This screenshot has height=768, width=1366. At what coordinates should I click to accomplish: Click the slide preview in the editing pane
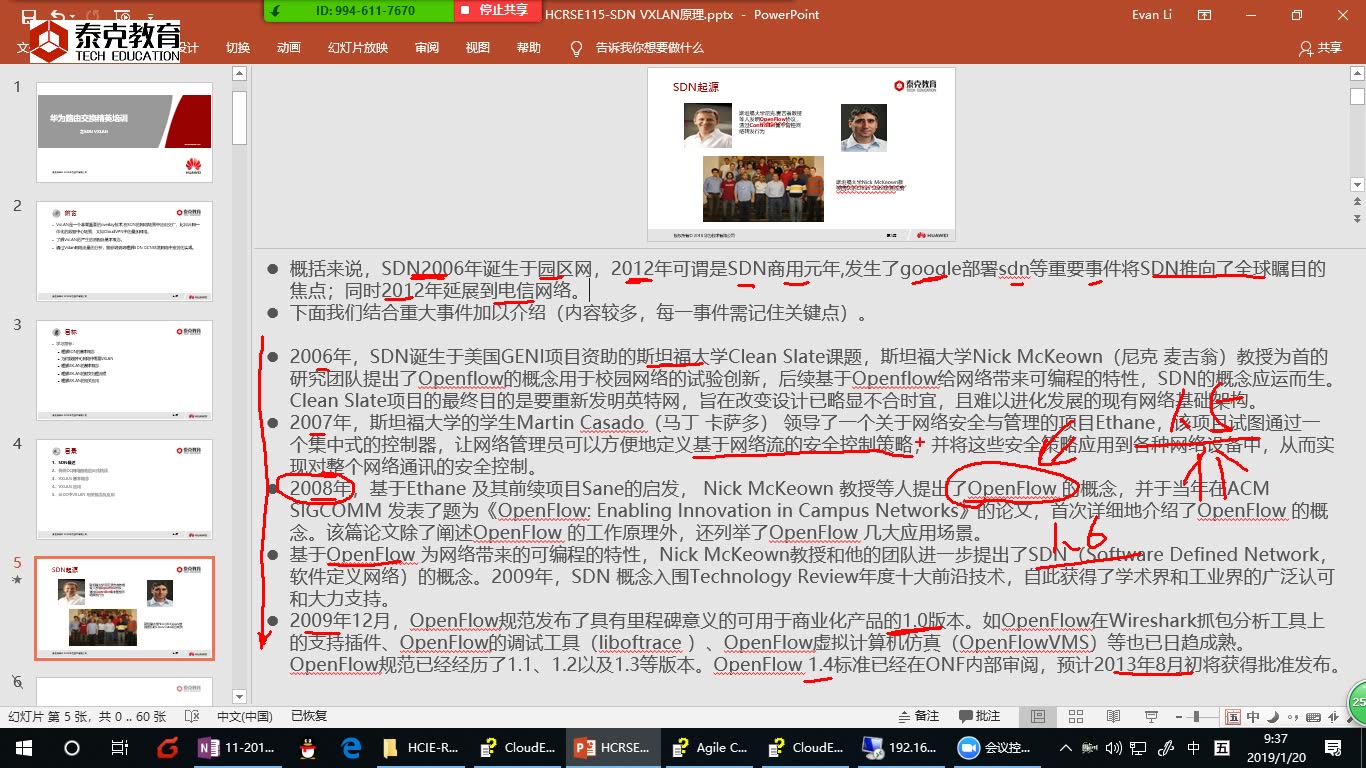tap(801, 154)
